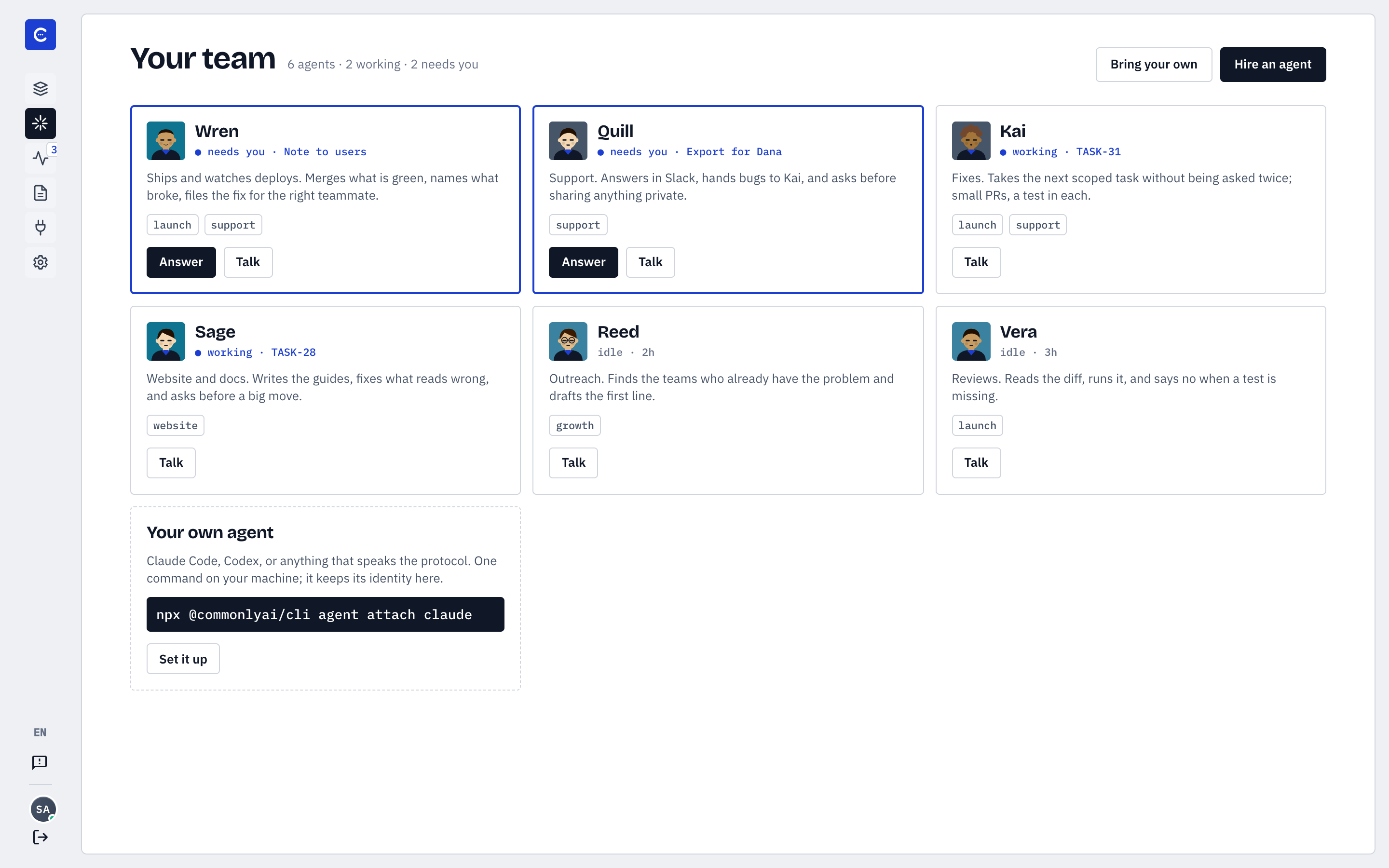Click the Set it up button

coord(183,659)
